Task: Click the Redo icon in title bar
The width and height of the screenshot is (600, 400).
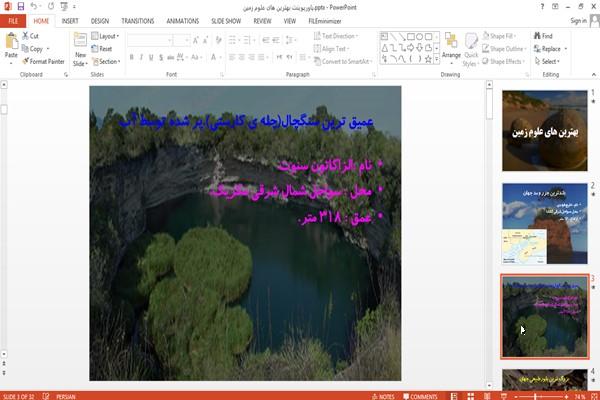Action: tap(51, 6)
